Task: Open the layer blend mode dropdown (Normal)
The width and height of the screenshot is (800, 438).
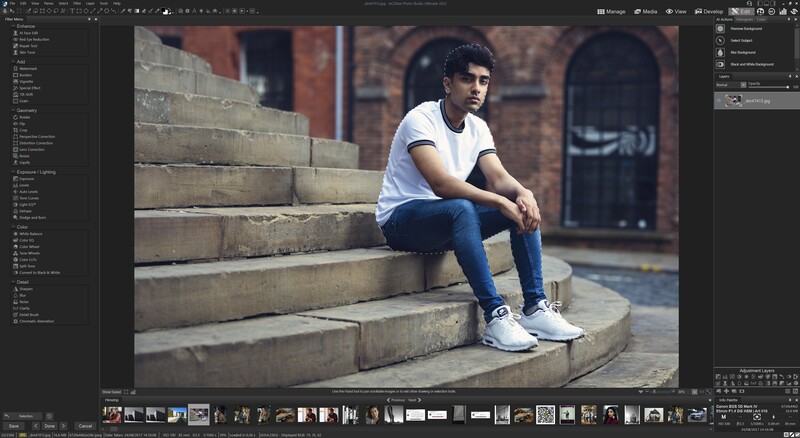Action: click(x=731, y=85)
